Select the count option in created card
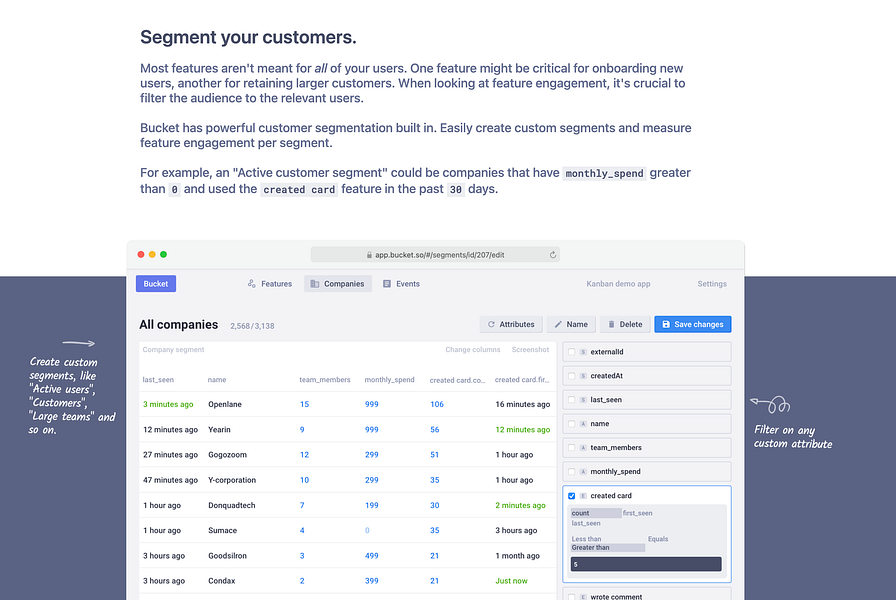This screenshot has width=896, height=600. tap(595, 513)
